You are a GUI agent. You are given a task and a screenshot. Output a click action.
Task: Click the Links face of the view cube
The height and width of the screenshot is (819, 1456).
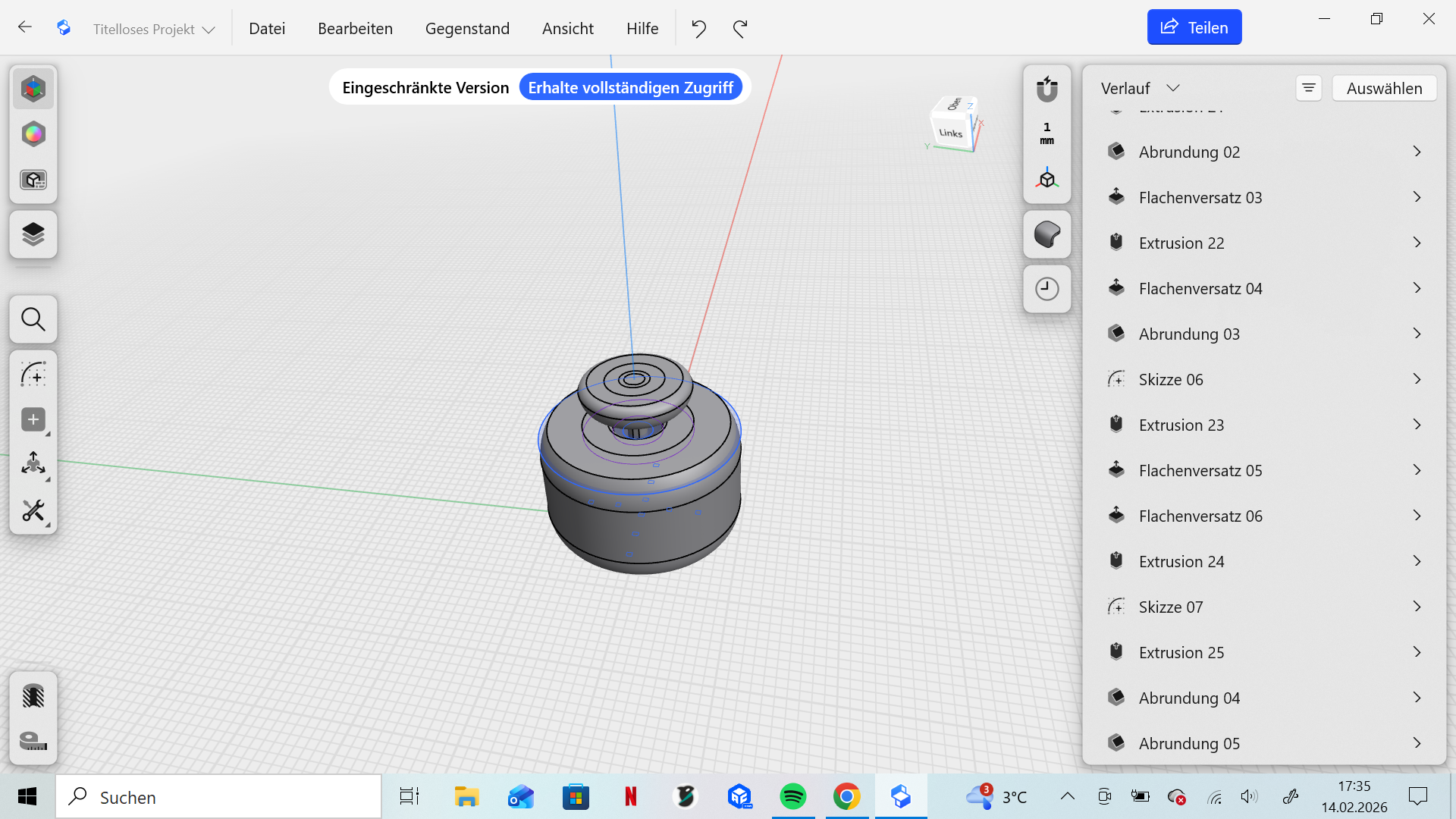click(950, 133)
